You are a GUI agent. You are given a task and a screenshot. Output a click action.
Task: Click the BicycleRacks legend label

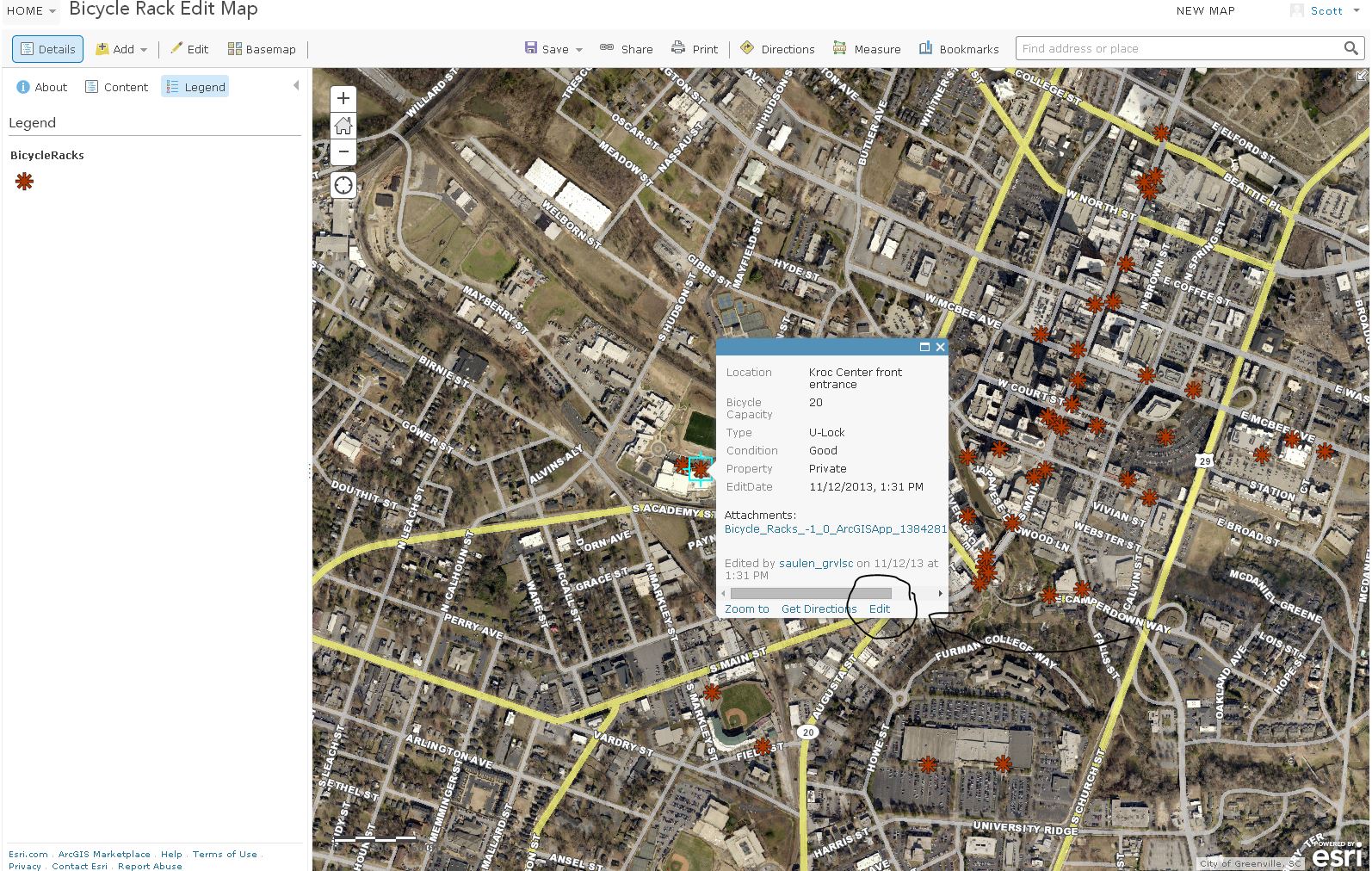(x=47, y=155)
